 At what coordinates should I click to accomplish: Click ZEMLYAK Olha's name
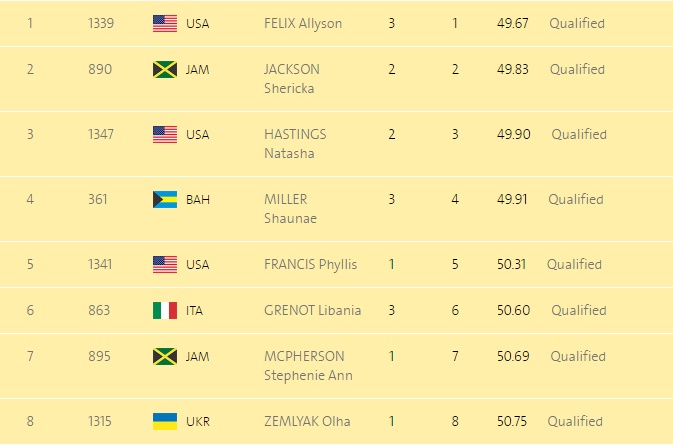307,421
